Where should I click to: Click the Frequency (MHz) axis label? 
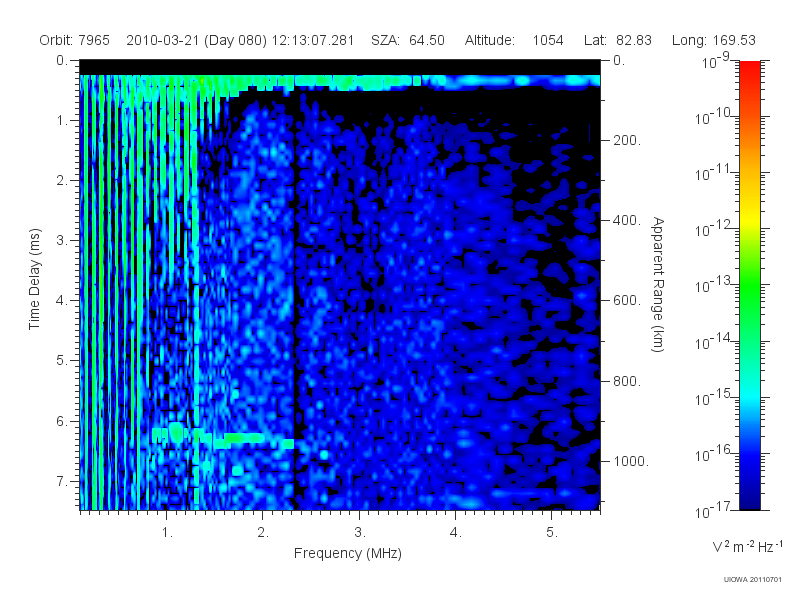coord(347,554)
